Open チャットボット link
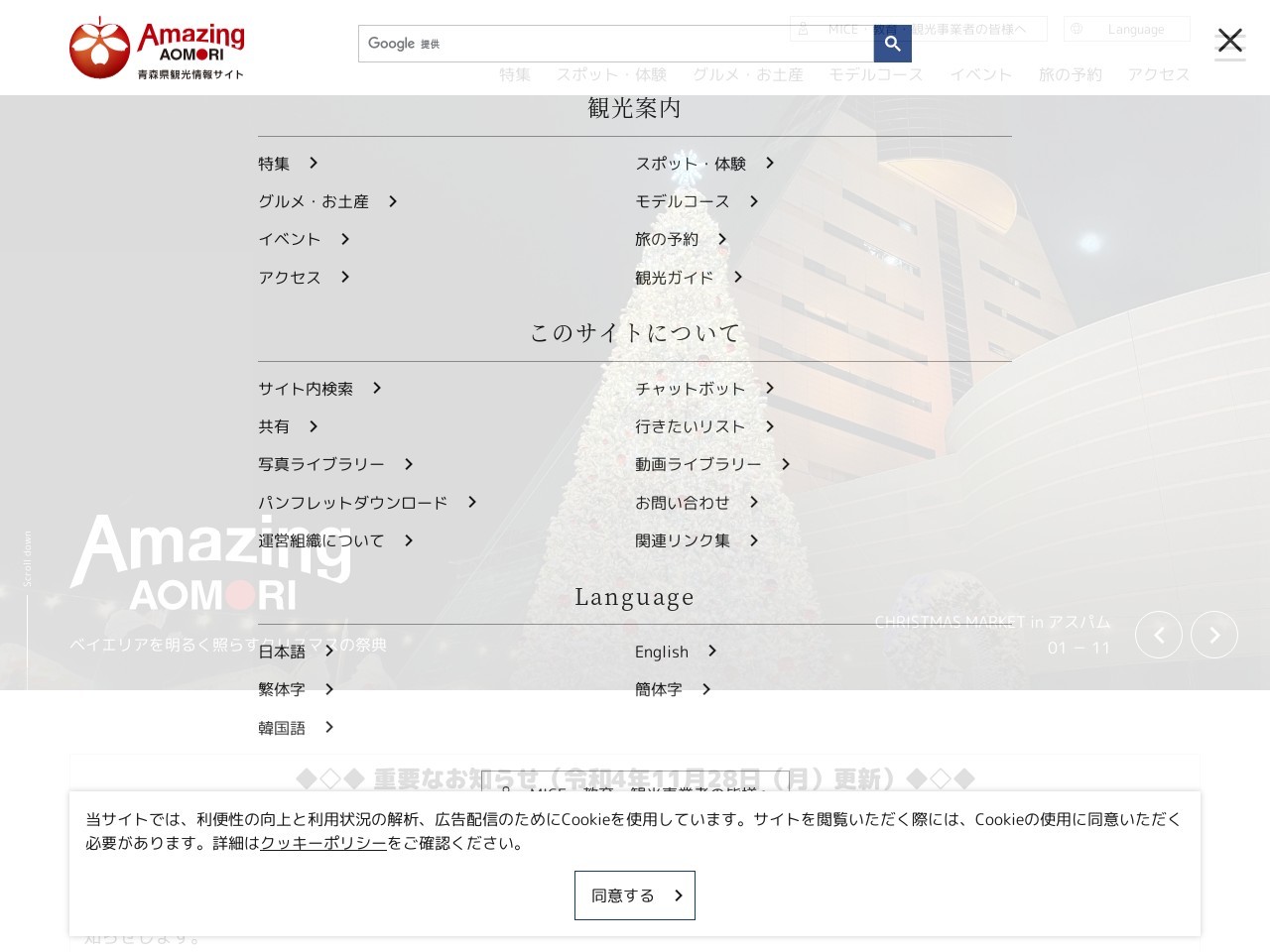Screen dimensions: 1270x952 704,389
